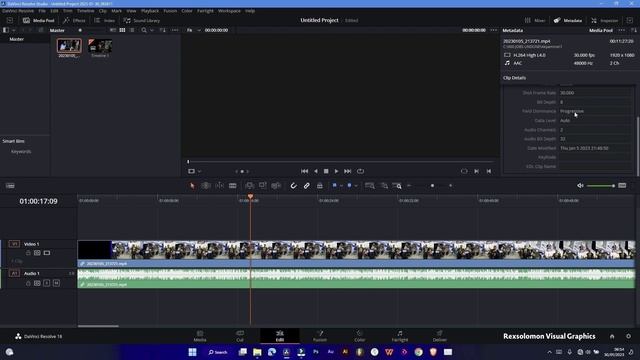640x360 pixels.
Task: Open the Sound Library panel
Action: click(142, 20)
